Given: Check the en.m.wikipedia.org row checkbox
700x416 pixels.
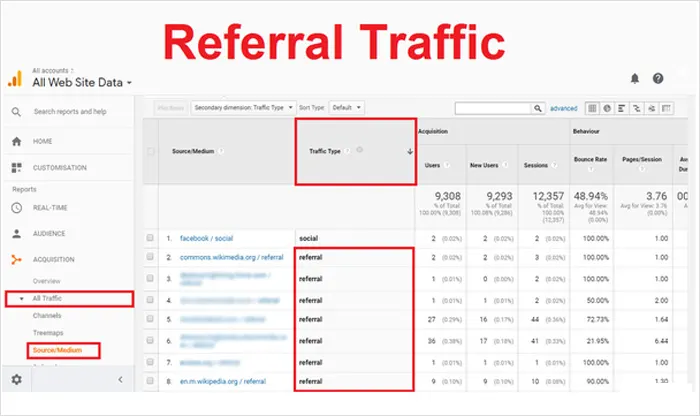Looking at the screenshot, I should coord(150,381).
